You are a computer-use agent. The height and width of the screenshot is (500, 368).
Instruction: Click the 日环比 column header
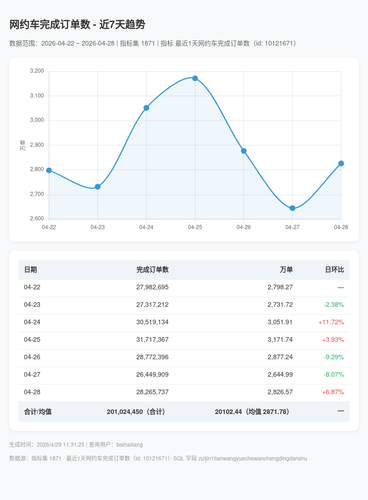(x=334, y=270)
